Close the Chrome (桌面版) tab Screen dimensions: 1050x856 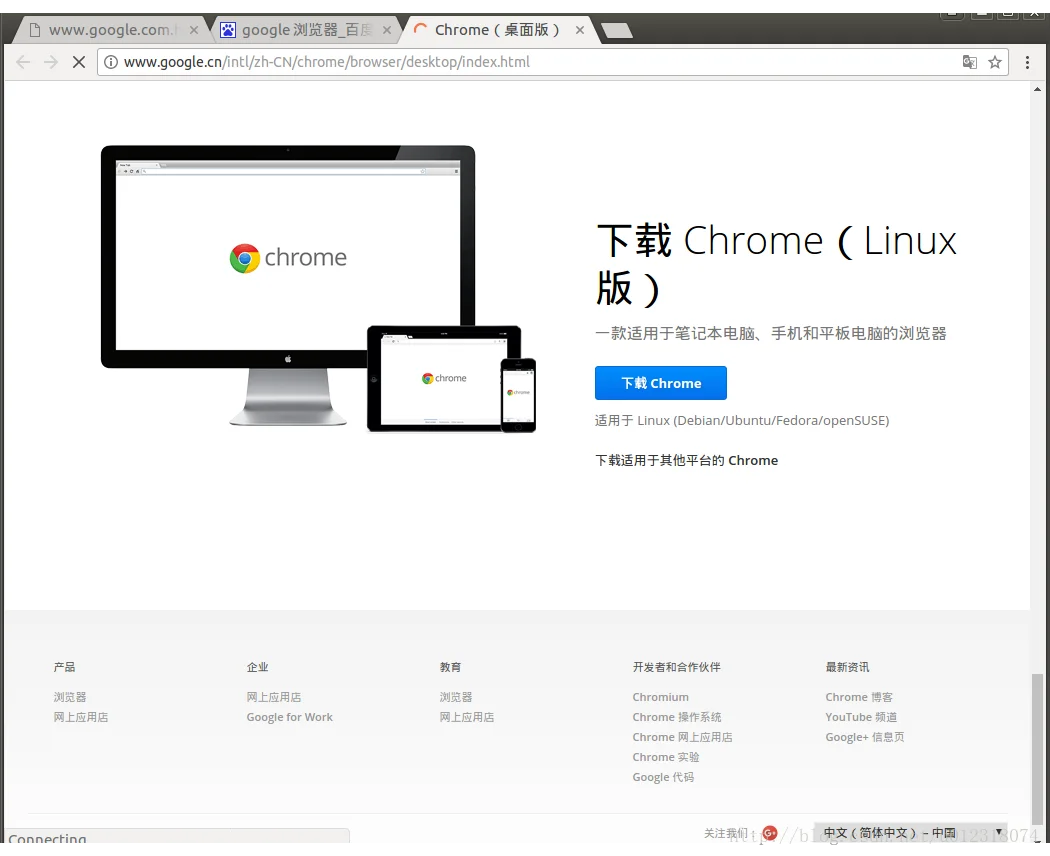pos(580,30)
